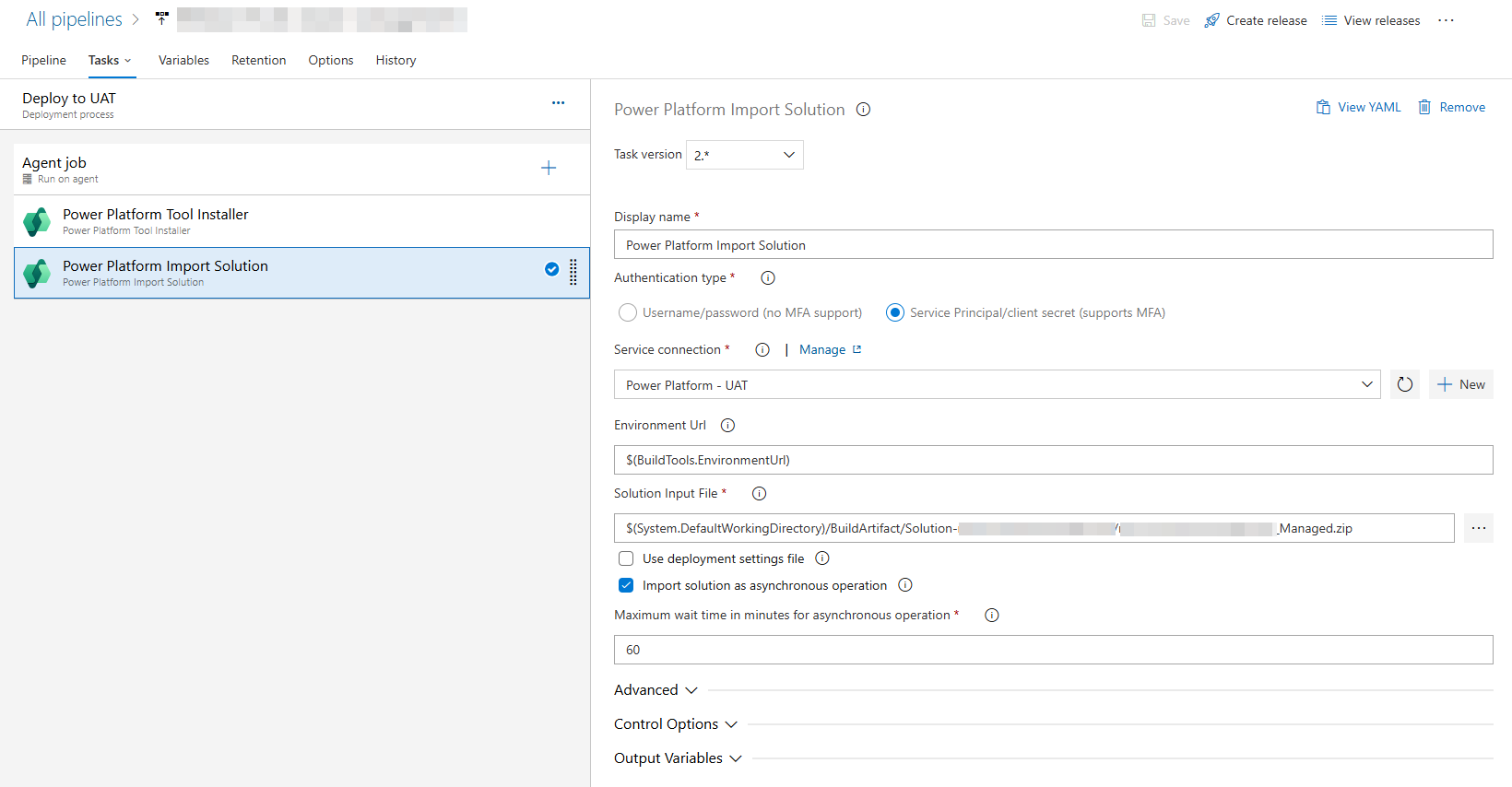Click drag handle on Import Solution task
Image resolution: width=1512 pixels, height=787 pixels.
pyautogui.click(x=573, y=272)
